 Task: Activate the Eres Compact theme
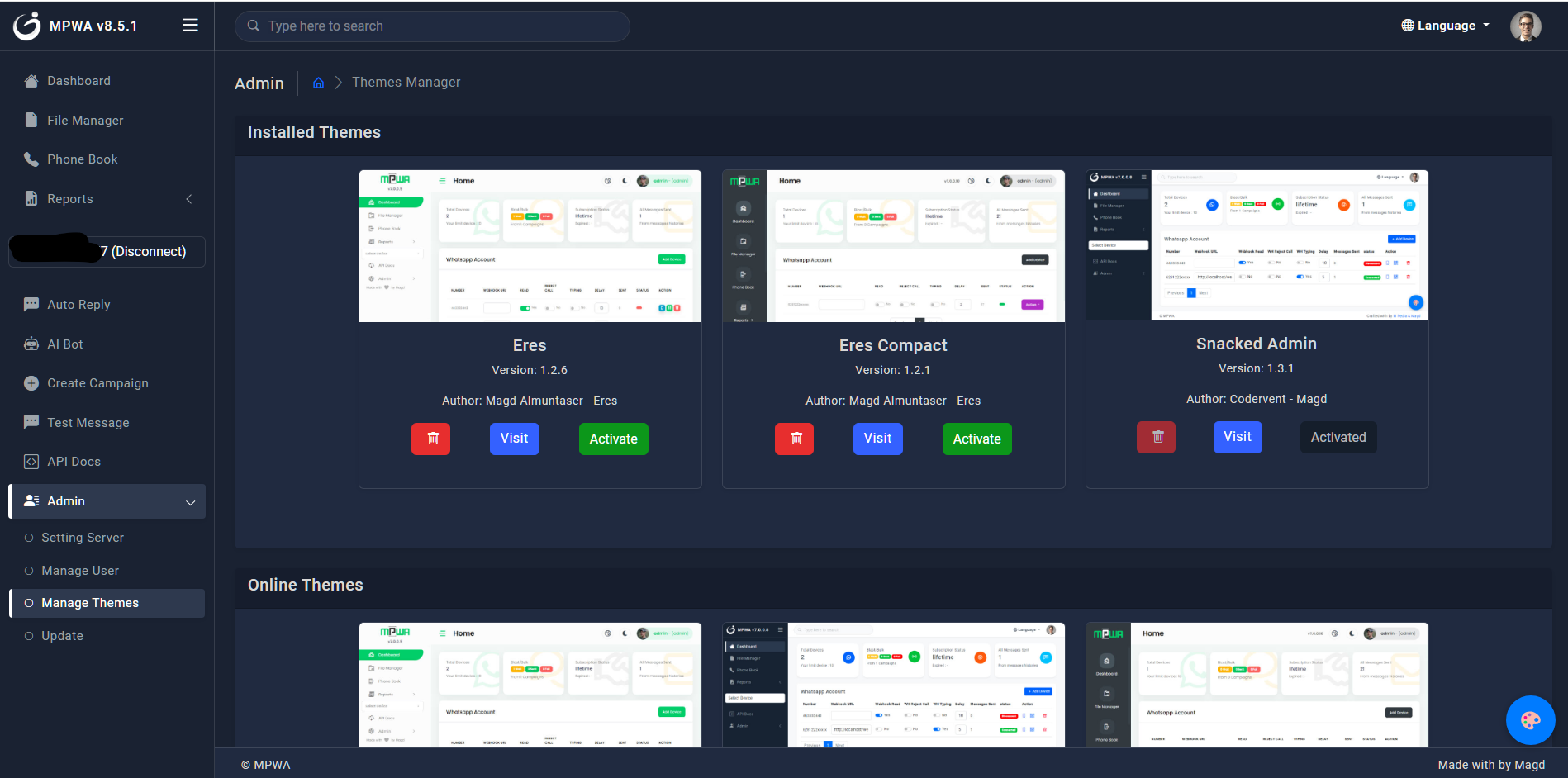click(x=976, y=439)
